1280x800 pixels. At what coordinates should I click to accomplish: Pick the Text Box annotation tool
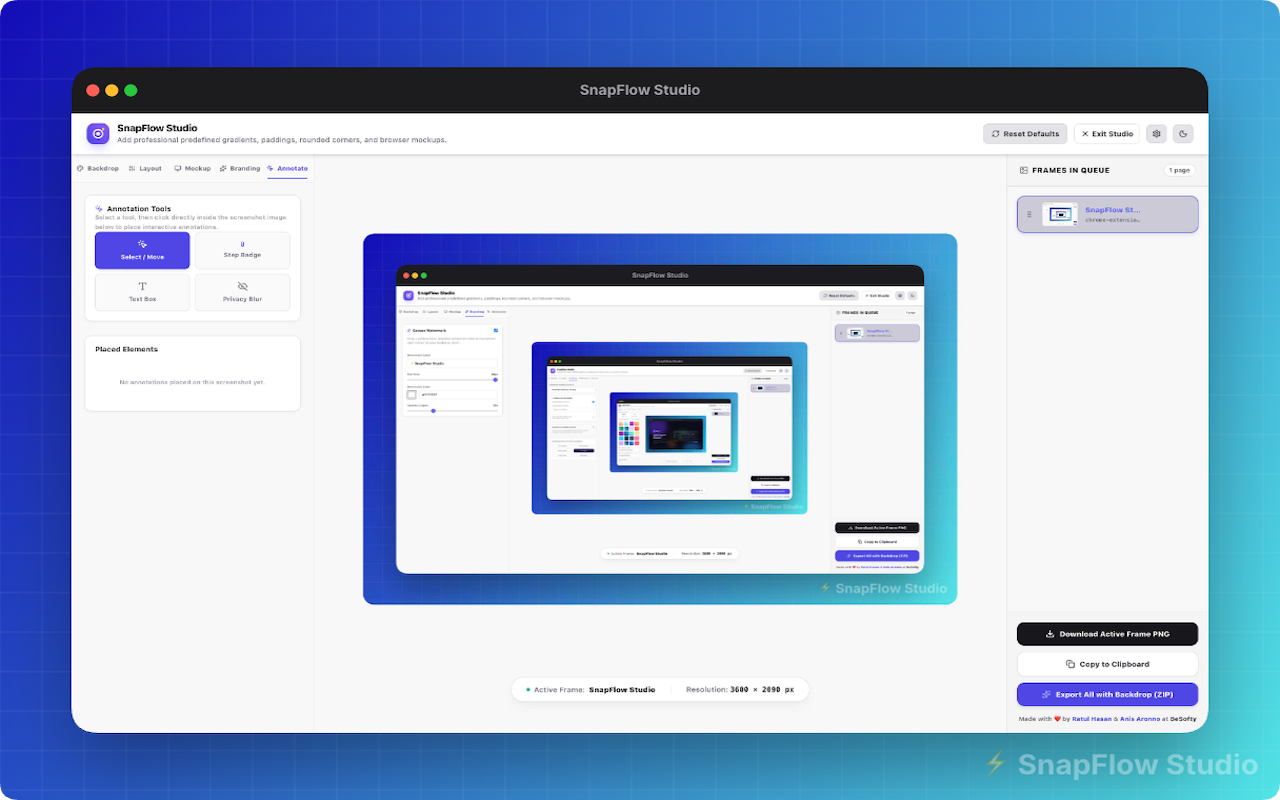click(142, 292)
